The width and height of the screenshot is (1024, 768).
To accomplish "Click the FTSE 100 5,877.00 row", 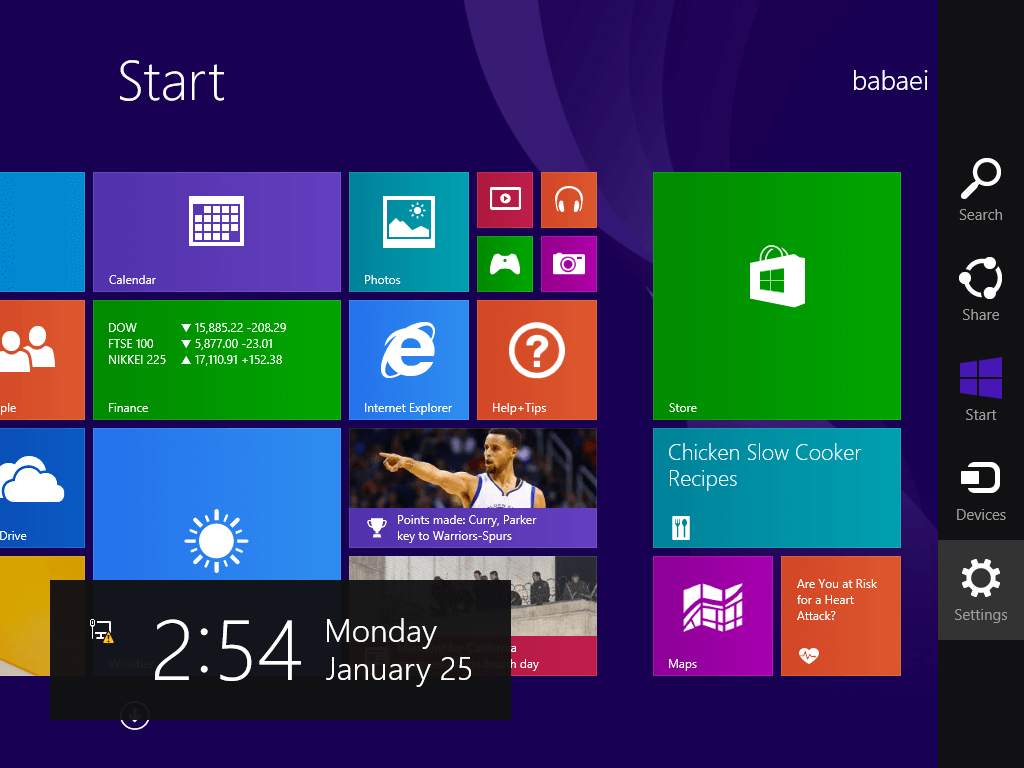I will 191,344.
